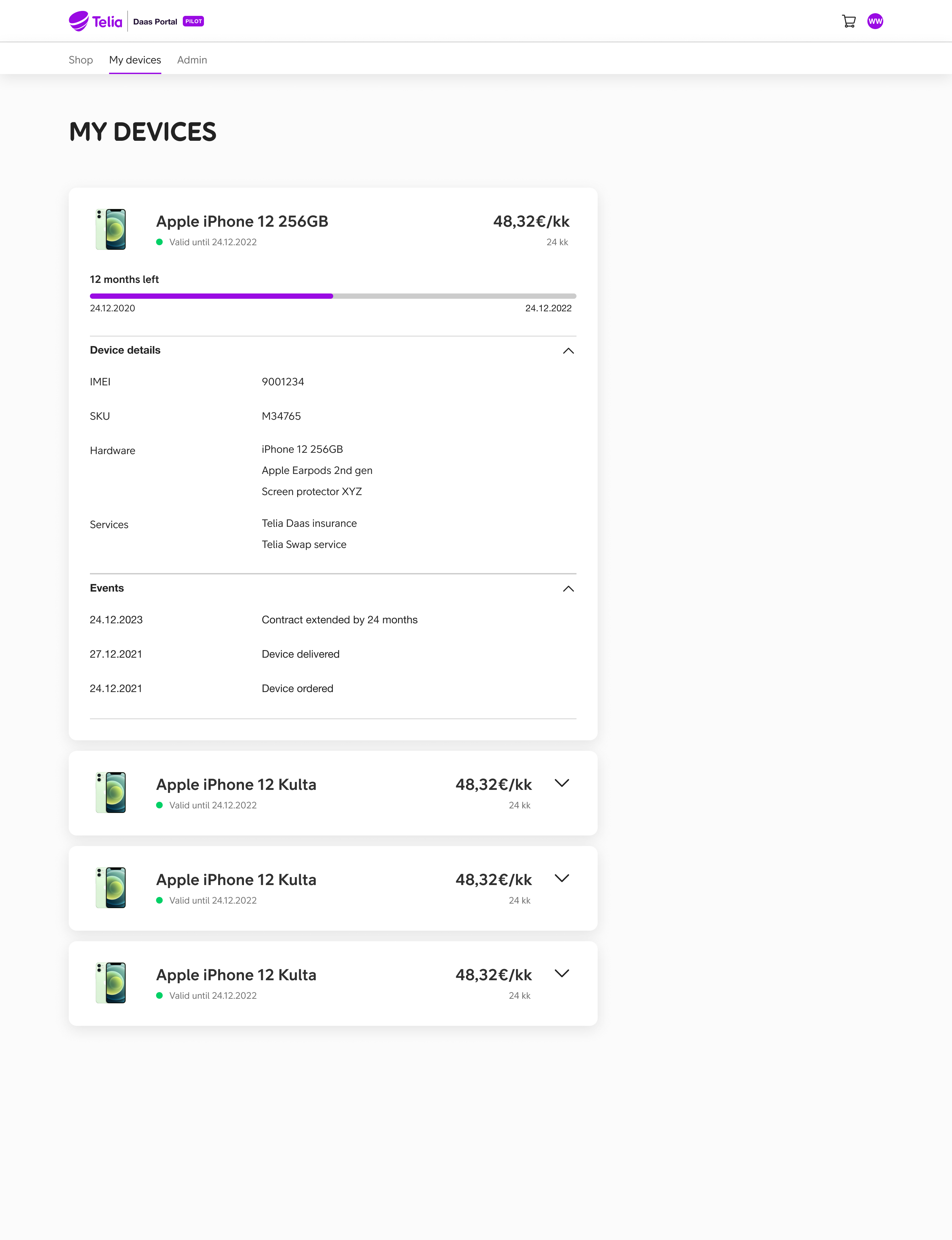
Task: Select the My devices tab
Action: tap(135, 60)
